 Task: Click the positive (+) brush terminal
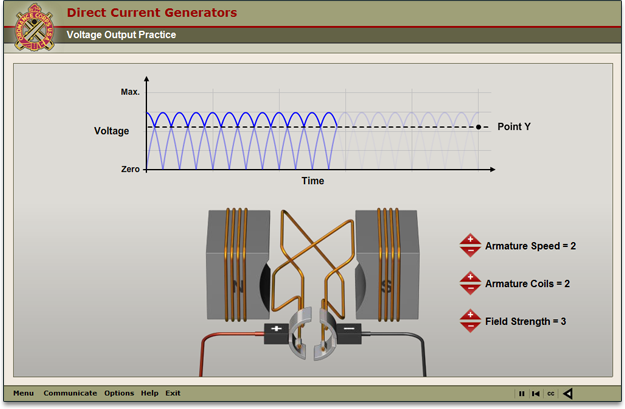tap(276, 333)
